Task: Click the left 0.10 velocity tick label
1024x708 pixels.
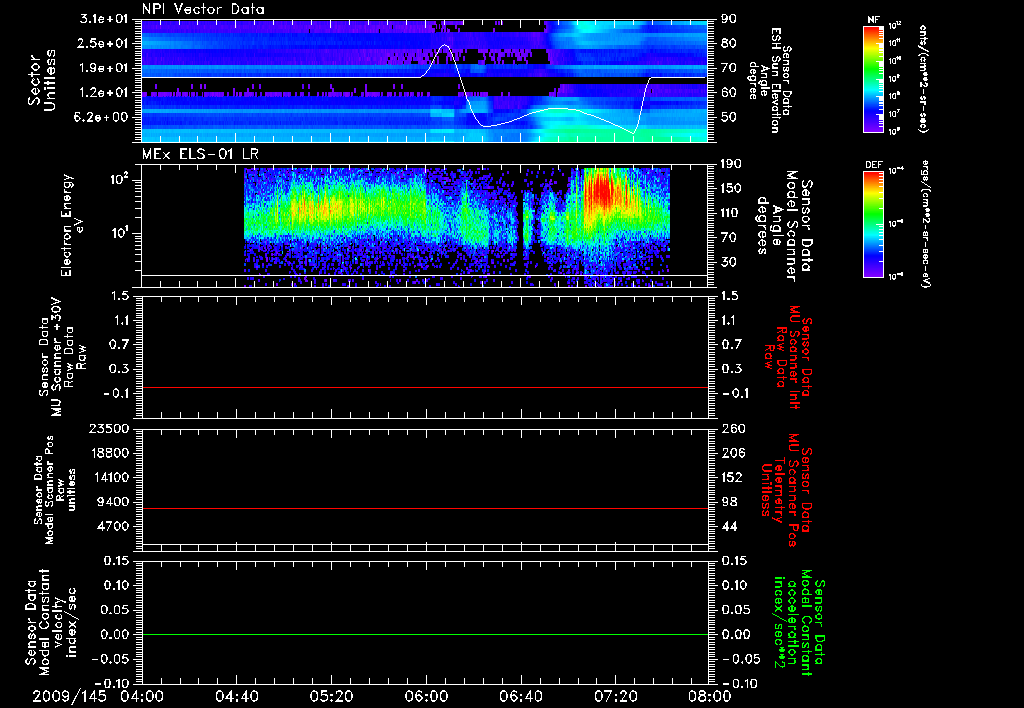Action: (118, 585)
